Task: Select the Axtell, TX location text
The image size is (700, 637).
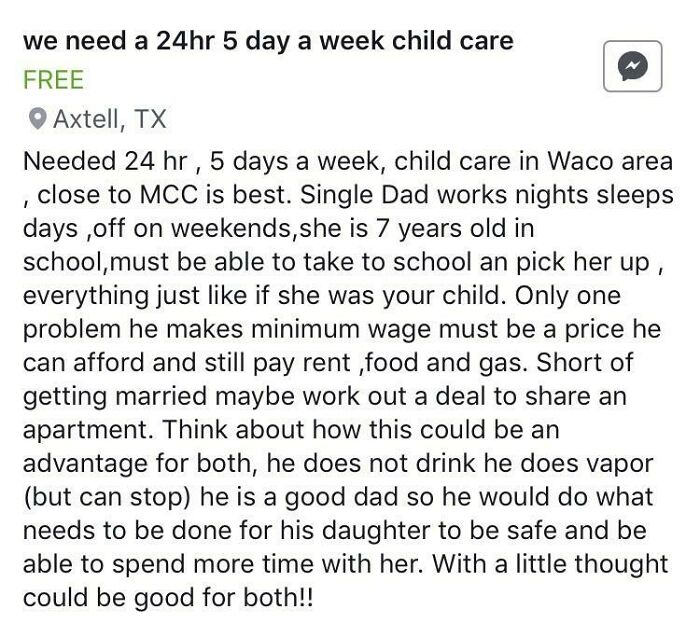Action: click(109, 120)
